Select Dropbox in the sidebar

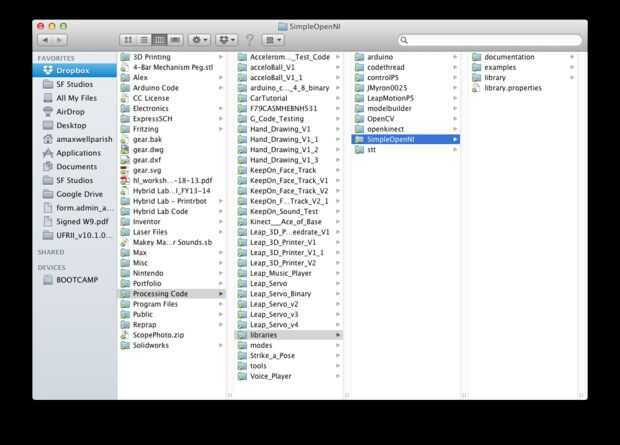point(75,70)
